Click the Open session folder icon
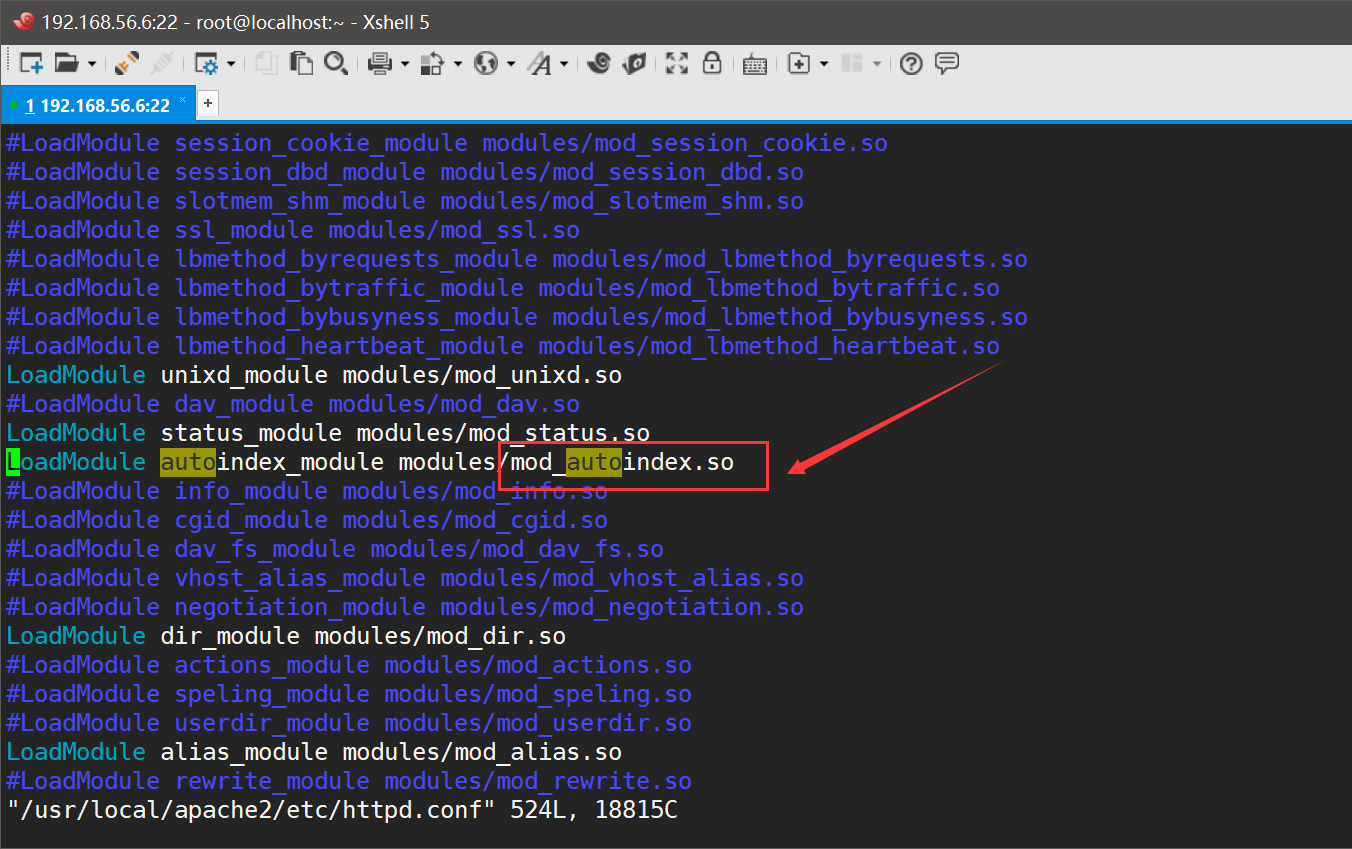1352x849 pixels. pyautogui.click(x=66, y=64)
